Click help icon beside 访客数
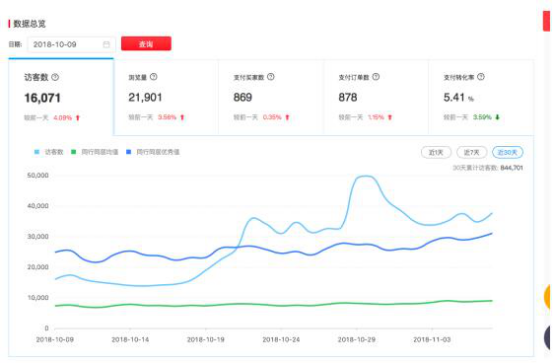This screenshot has height=363, width=554. [55, 77]
